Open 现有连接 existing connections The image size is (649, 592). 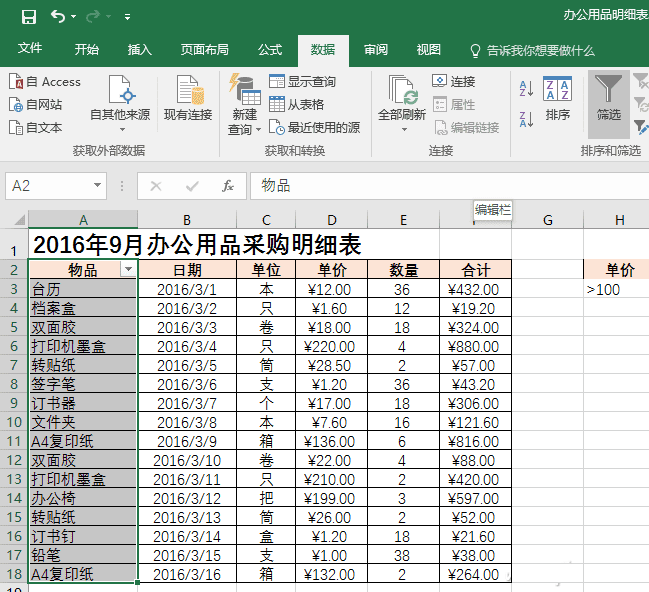click(188, 100)
